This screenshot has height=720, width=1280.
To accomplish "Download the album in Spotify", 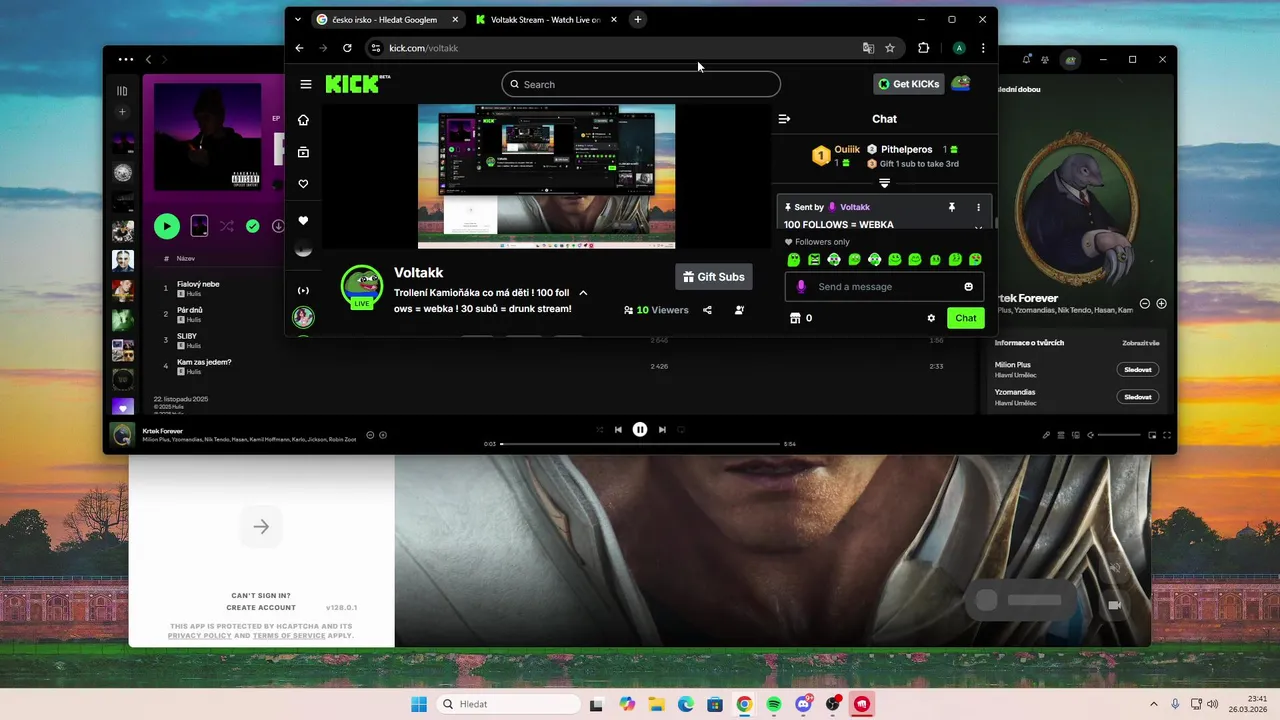I will (x=278, y=227).
